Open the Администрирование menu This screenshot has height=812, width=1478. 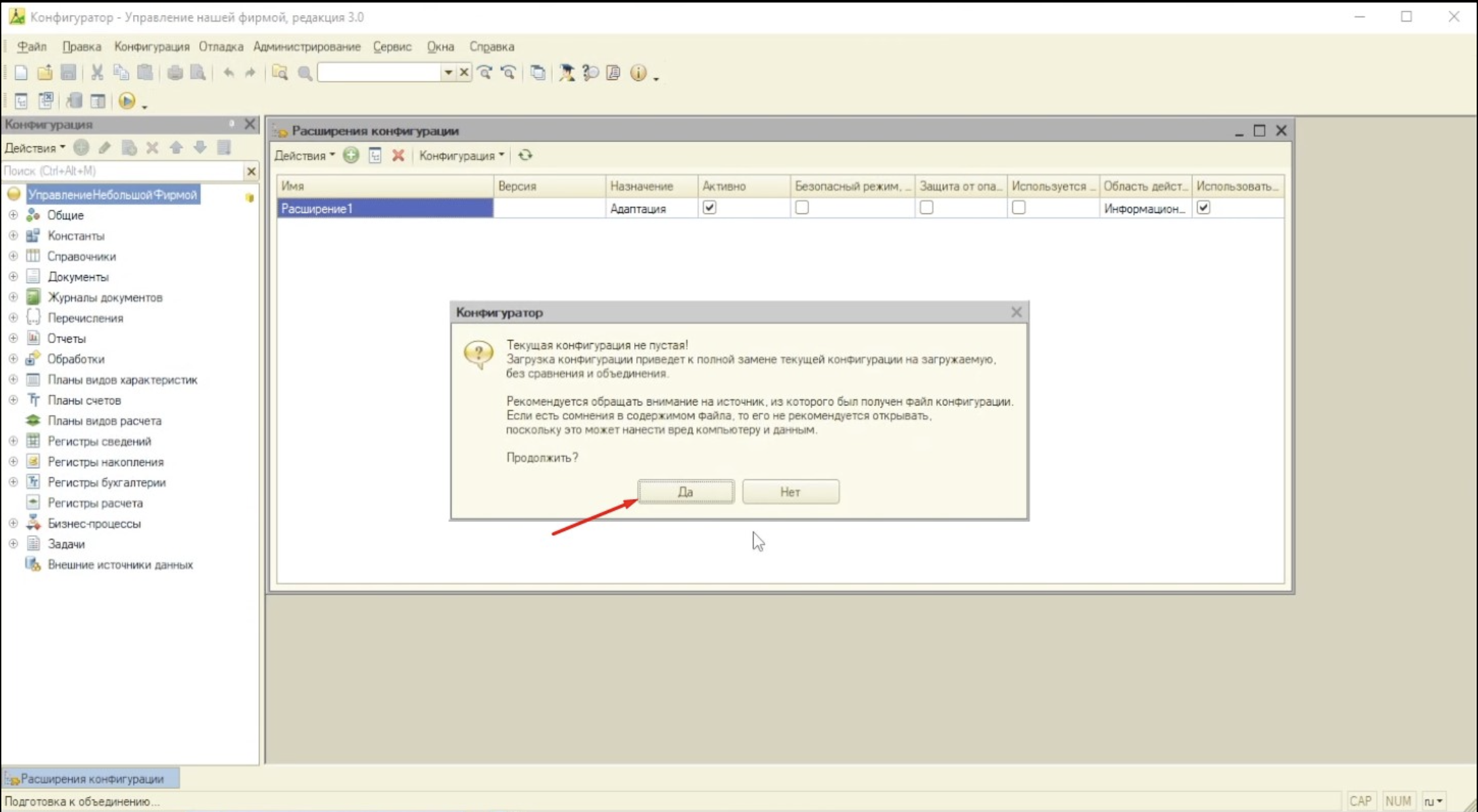(307, 46)
